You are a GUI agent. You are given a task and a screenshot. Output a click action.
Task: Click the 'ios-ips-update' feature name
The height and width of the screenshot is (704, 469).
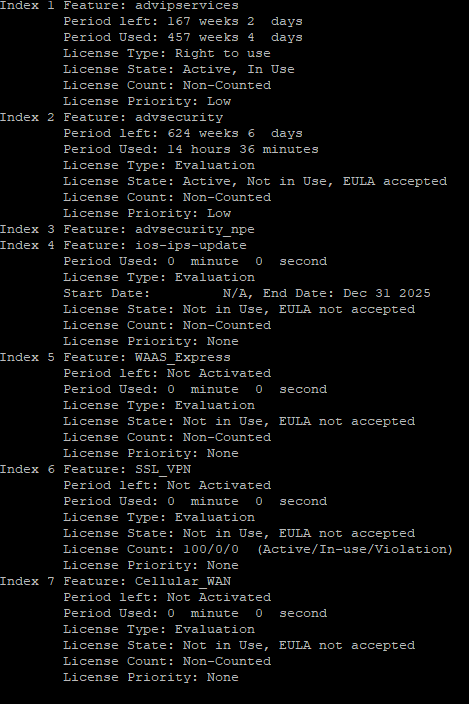pyautogui.click(x=191, y=246)
